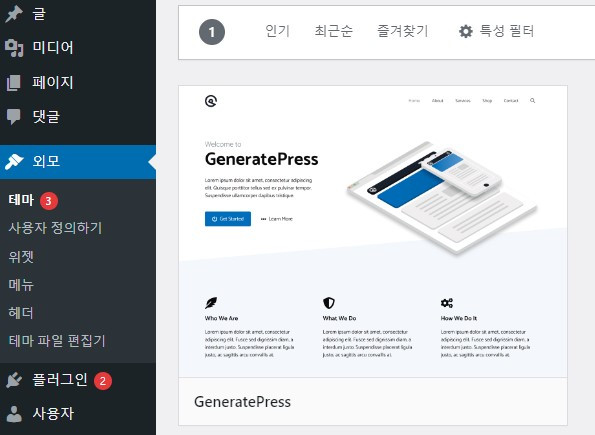595x435 pixels.
Task: Click the GeneratePress theme preview thumbnail
Action: point(373,232)
